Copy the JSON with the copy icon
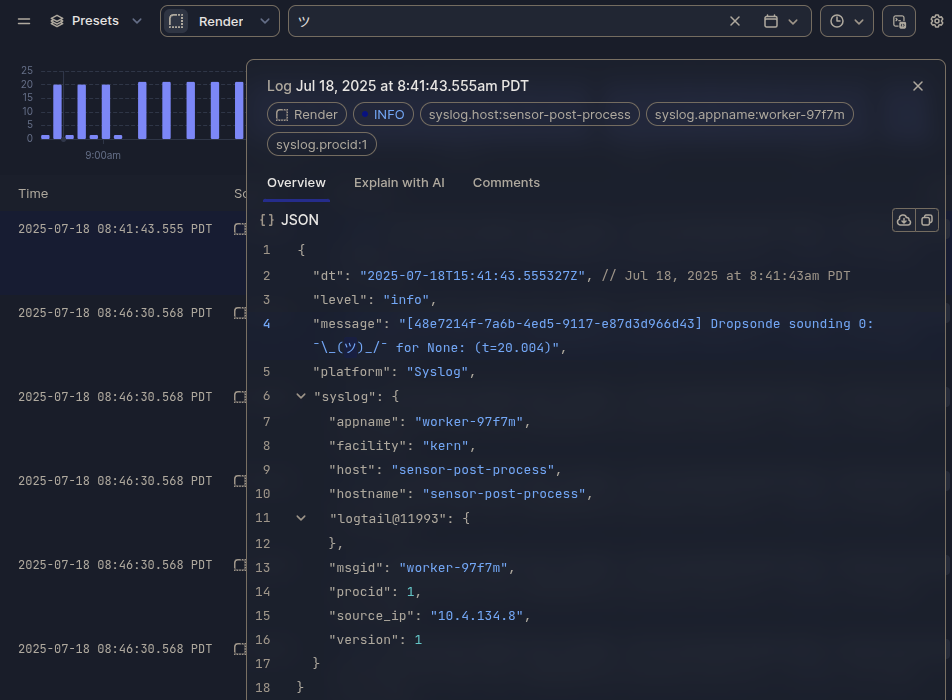The height and width of the screenshot is (700, 952). point(926,220)
